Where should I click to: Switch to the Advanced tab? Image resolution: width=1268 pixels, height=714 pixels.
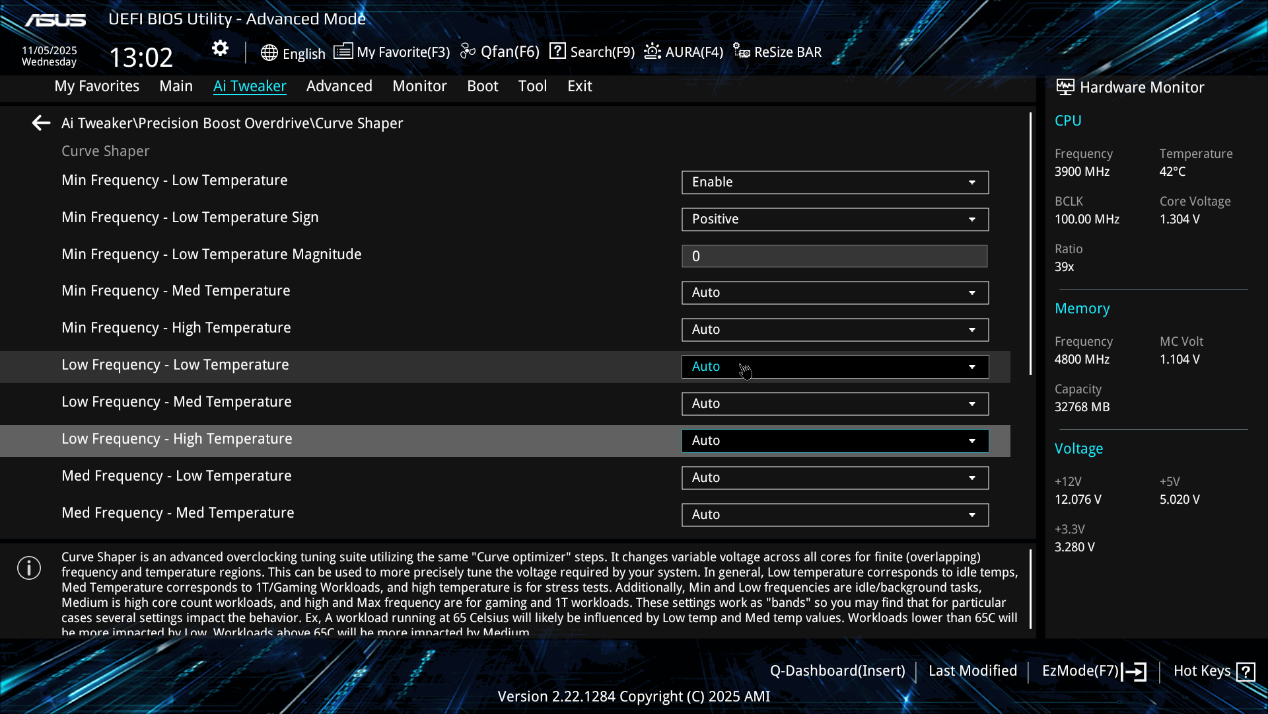point(339,86)
